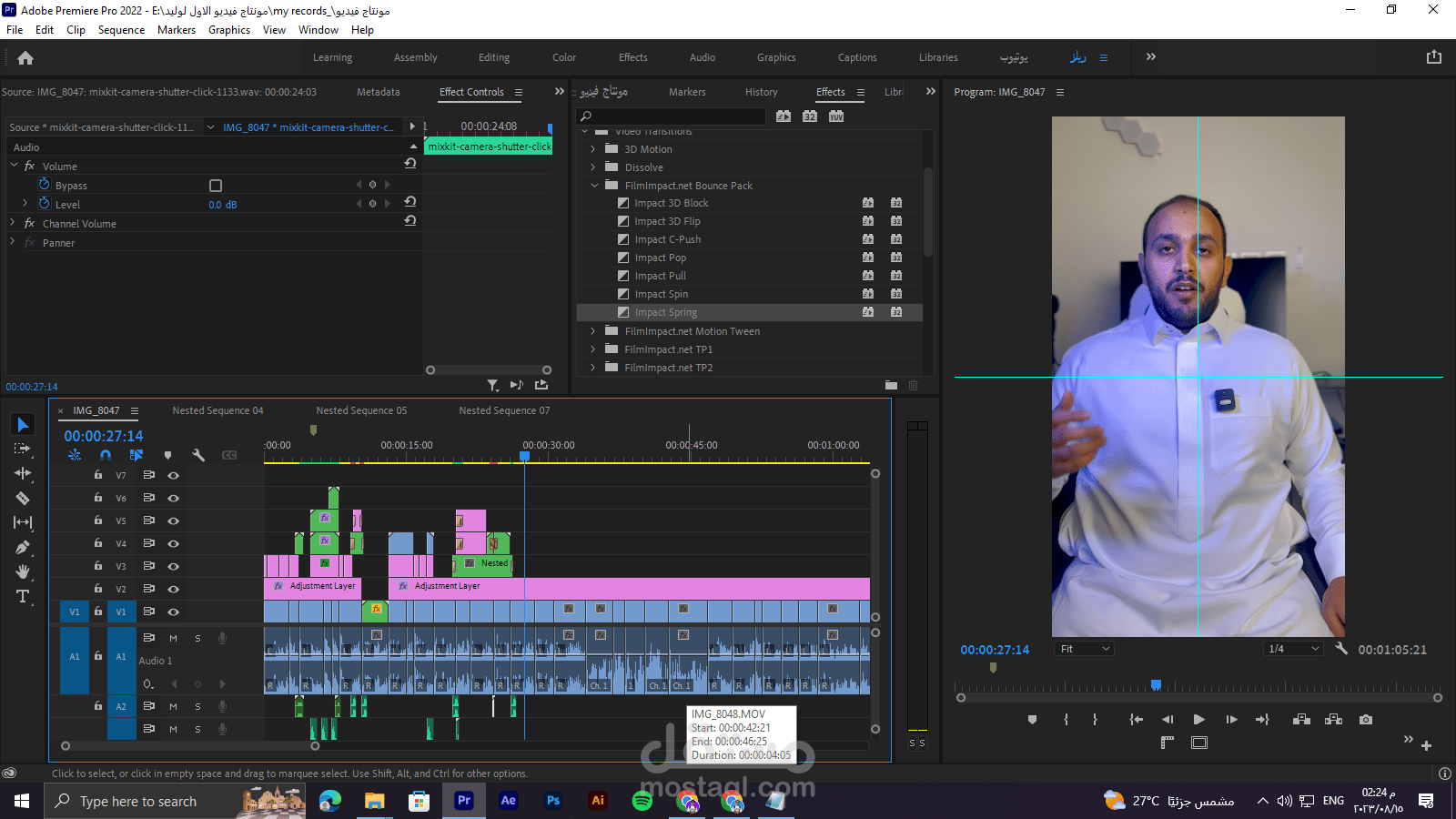Click add marker icon in timeline
The height and width of the screenshot is (819, 1456).
click(x=167, y=455)
